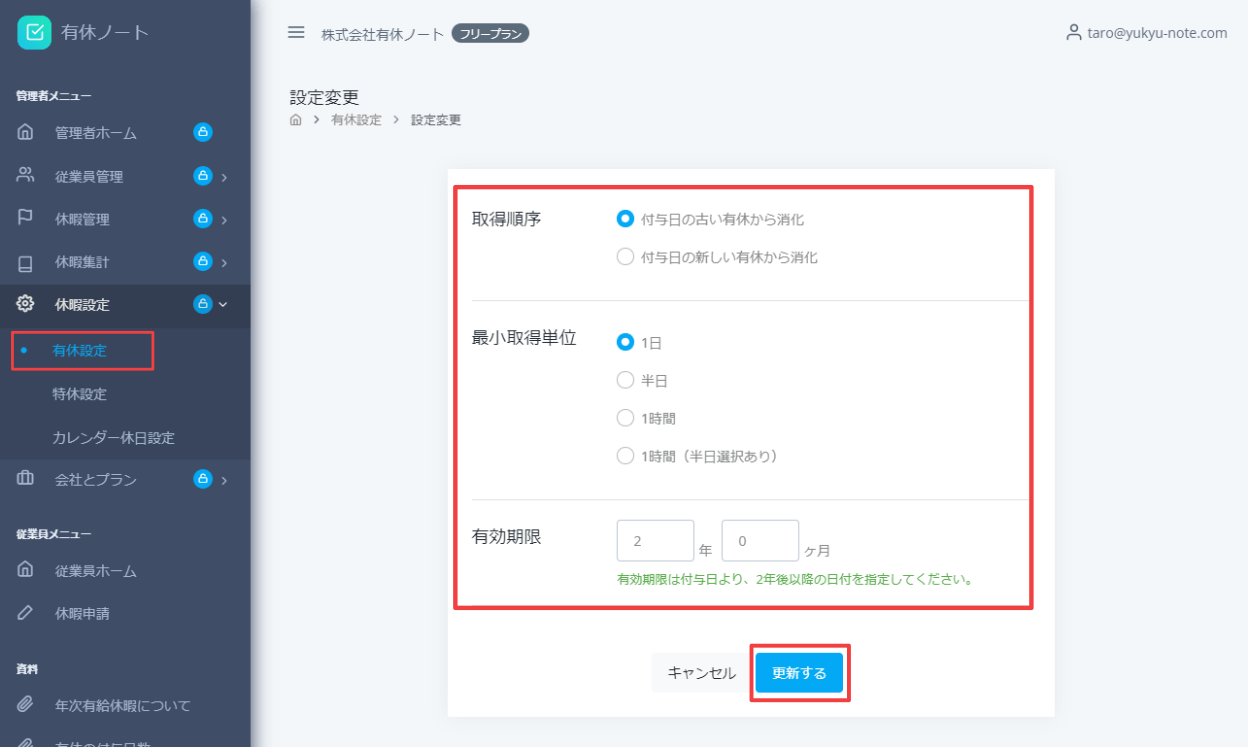Image resolution: width=1248 pixels, height=747 pixels.
Task: Click the 年 expiration input field
Action: (x=655, y=540)
